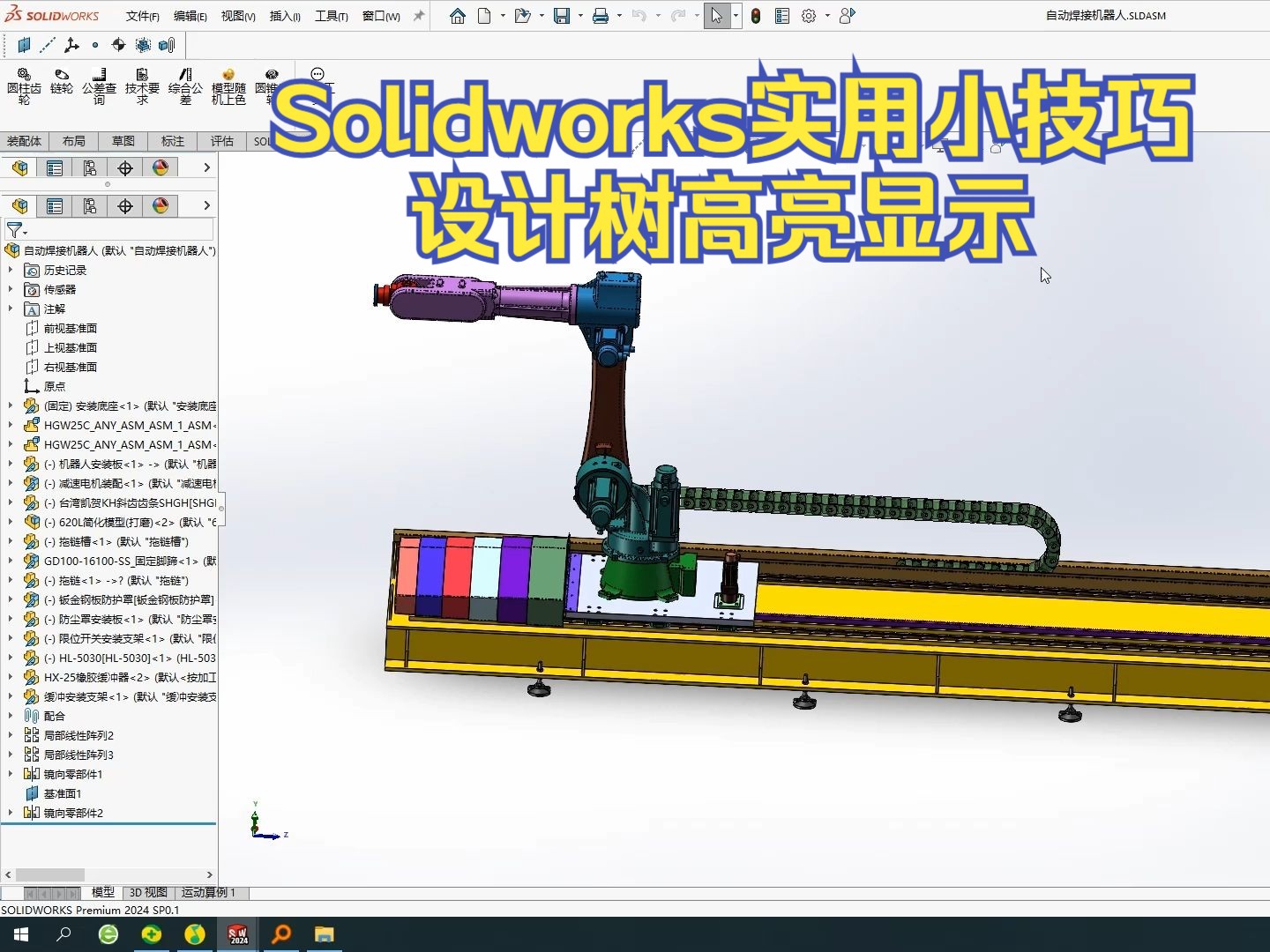Expand the 注解 folder node
The height and width of the screenshot is (952, 1270).
click(11, 309)
